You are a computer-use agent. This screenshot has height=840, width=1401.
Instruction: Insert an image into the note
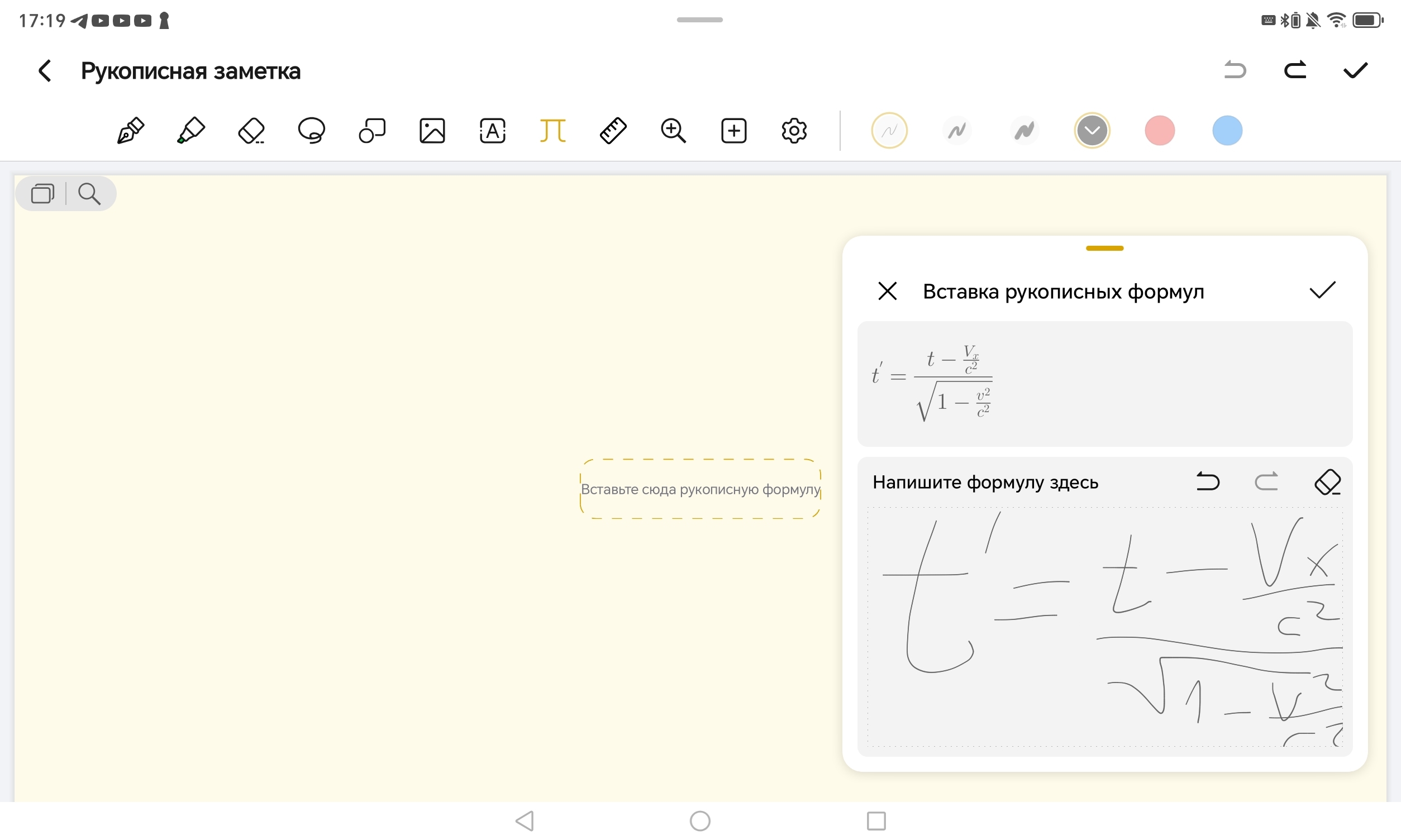coord(432,131)
